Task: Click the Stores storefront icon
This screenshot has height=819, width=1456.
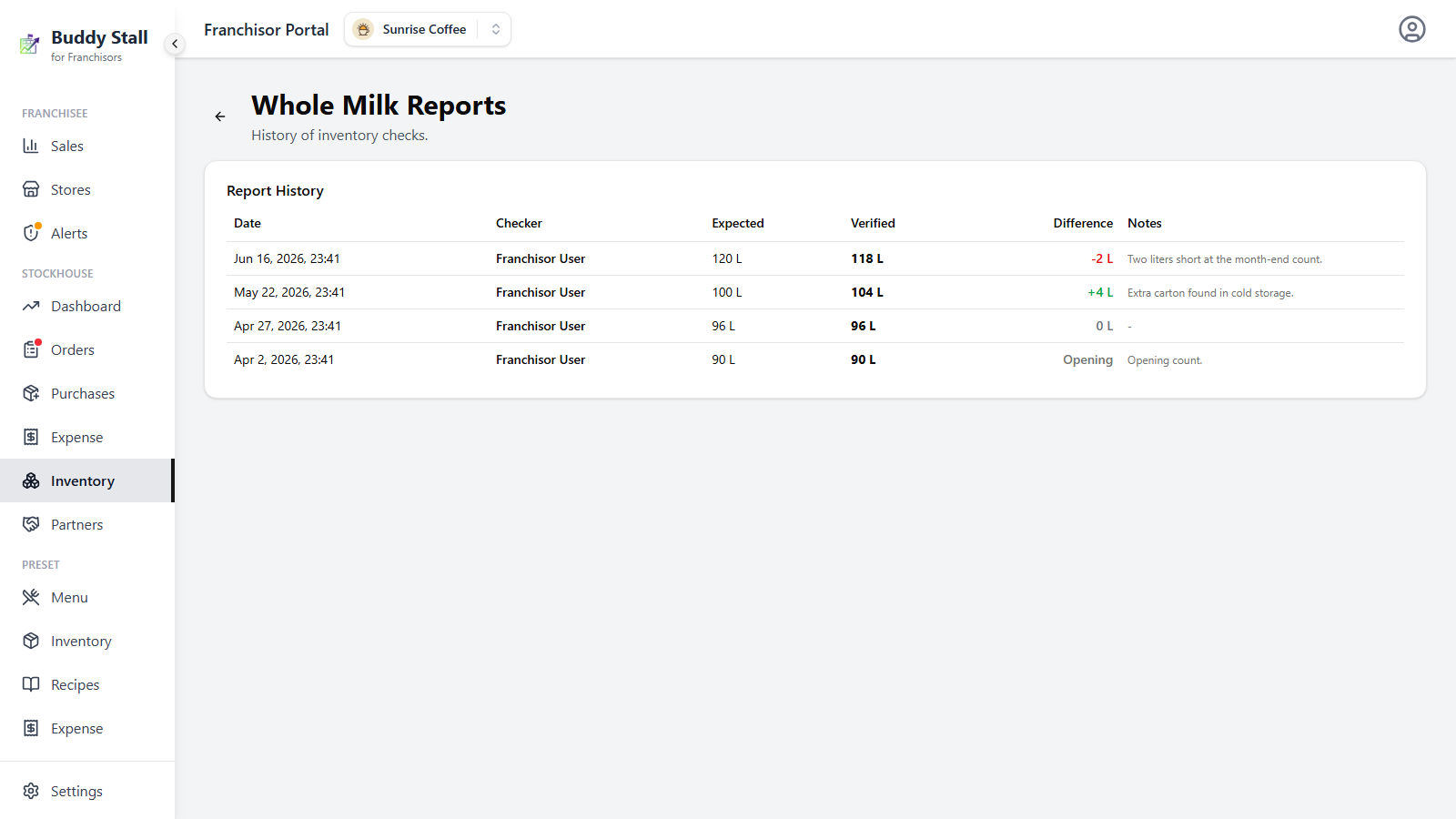Action: [31, 189]
